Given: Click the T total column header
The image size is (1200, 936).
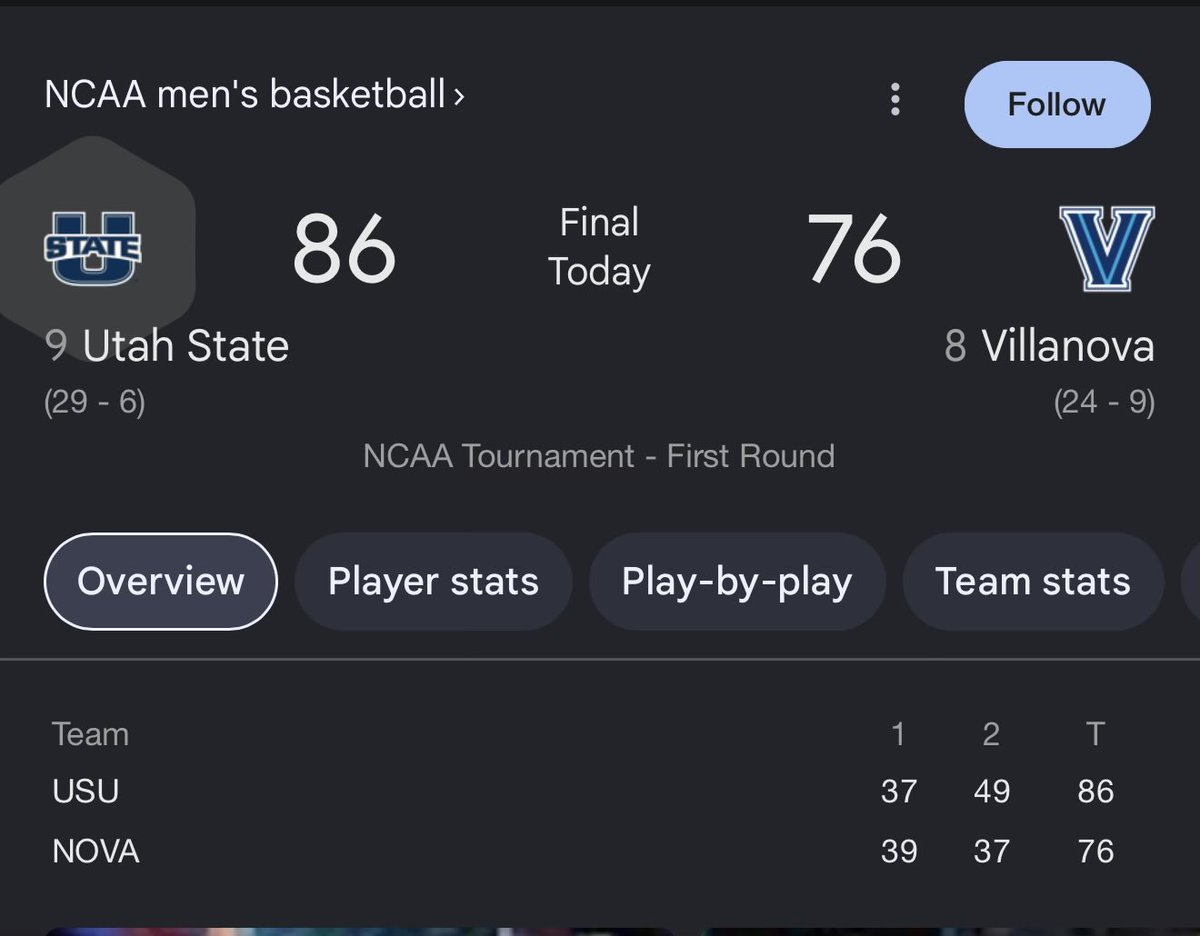Looking at the screenshot, I should (1095, 734).
